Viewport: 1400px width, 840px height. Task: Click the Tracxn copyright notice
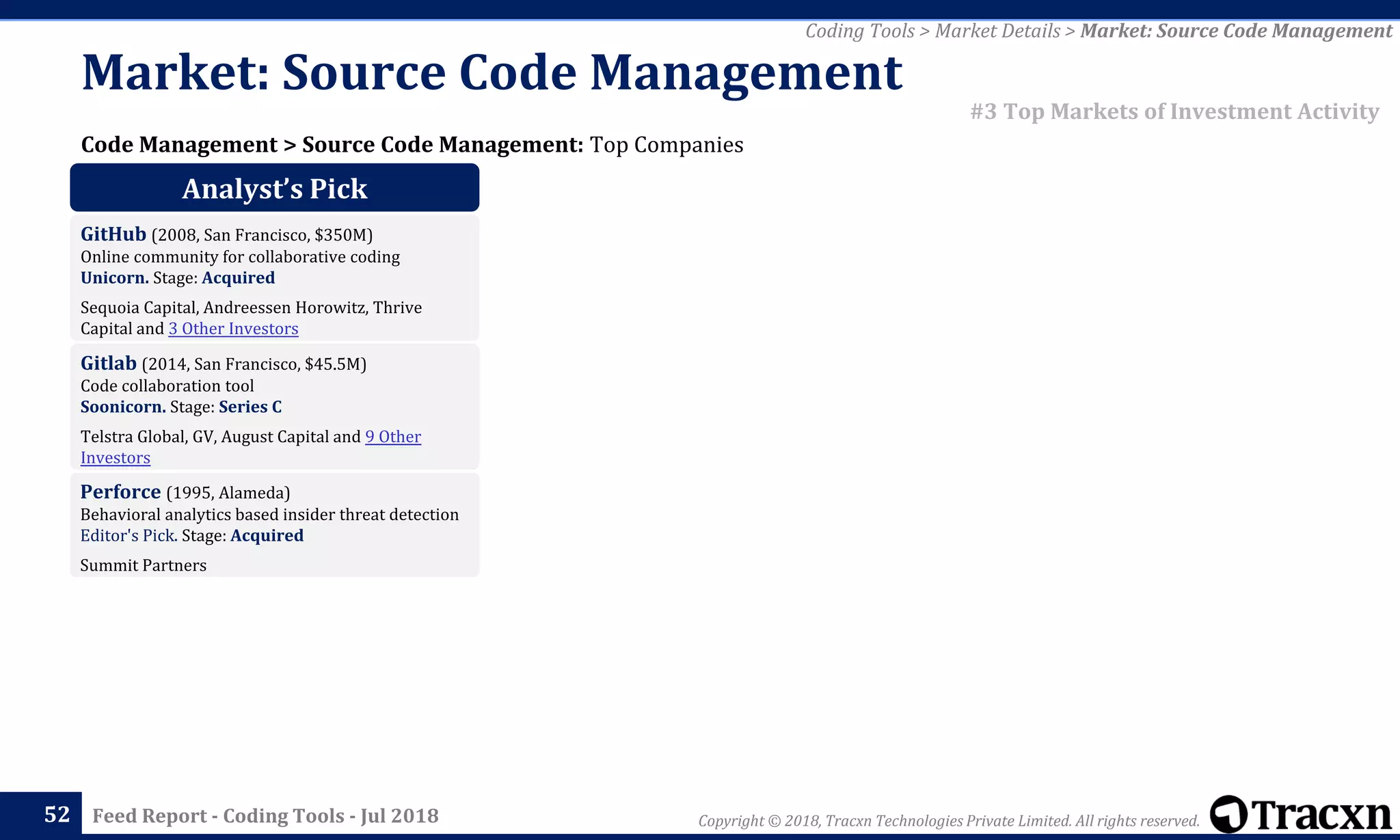[949, 820]
